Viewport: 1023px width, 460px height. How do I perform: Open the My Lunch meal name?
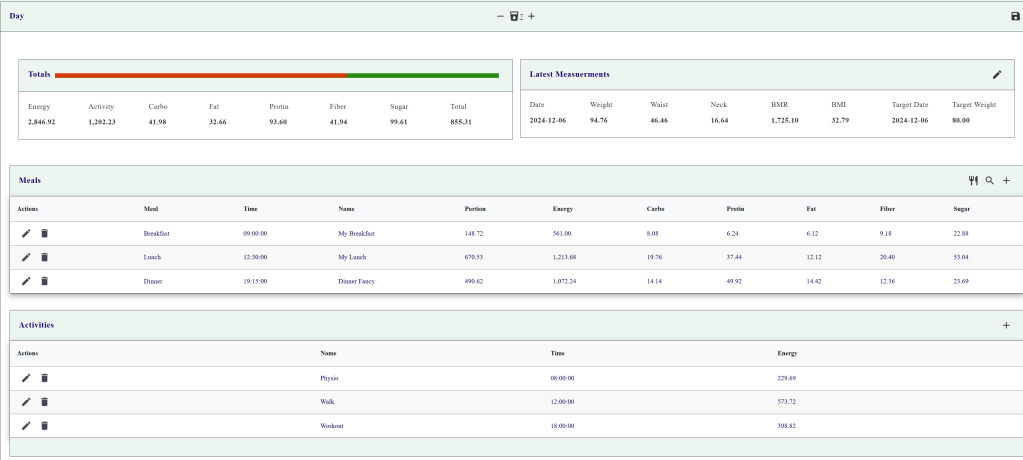(x=352, y=257)
